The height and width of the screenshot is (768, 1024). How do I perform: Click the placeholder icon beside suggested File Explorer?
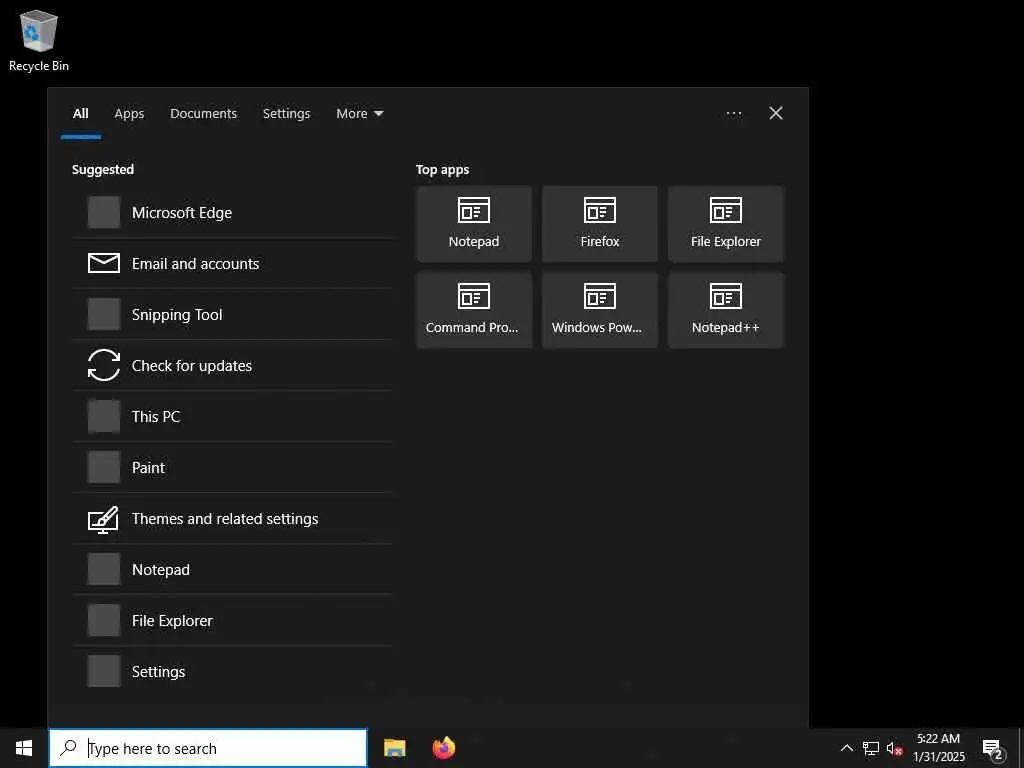click(104, 620)
